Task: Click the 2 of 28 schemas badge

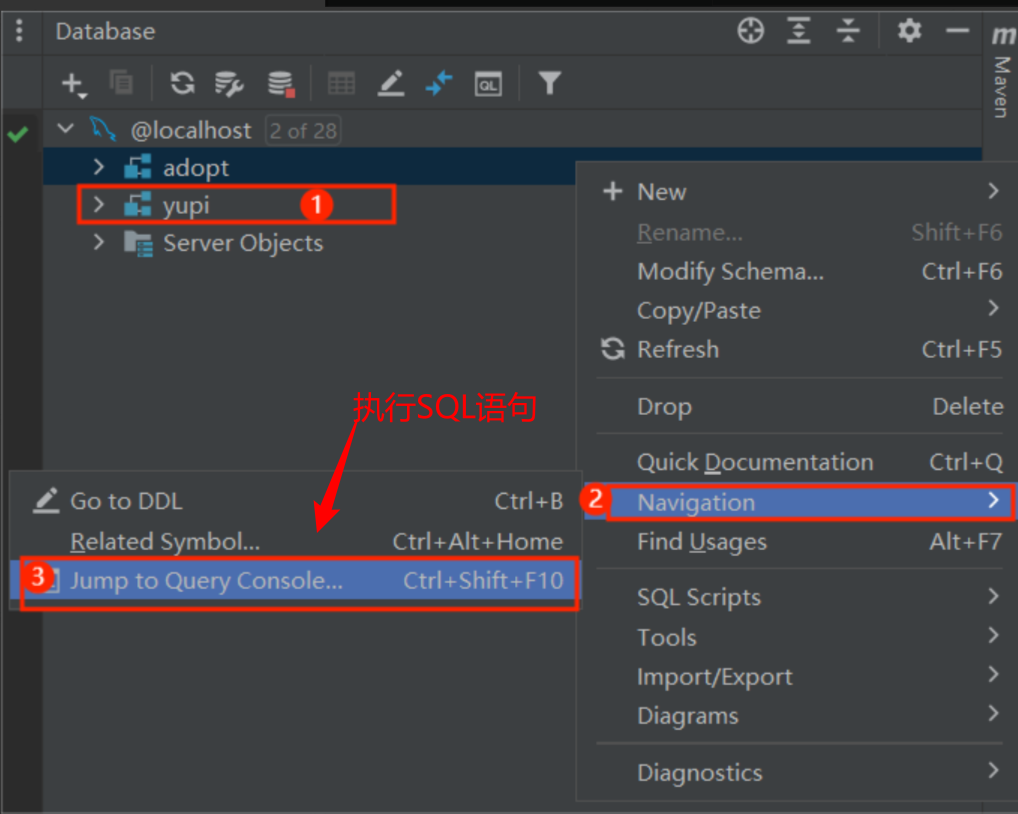Action: pos(303,130)
